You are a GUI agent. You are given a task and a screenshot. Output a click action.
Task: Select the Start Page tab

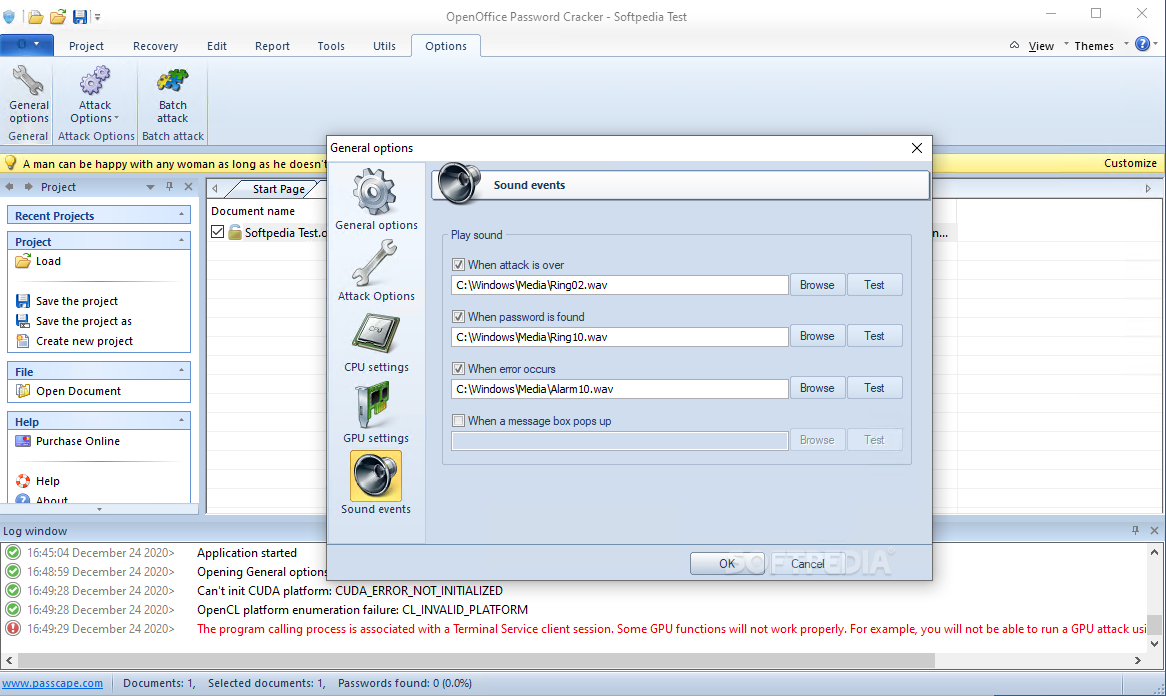[278, 189]
